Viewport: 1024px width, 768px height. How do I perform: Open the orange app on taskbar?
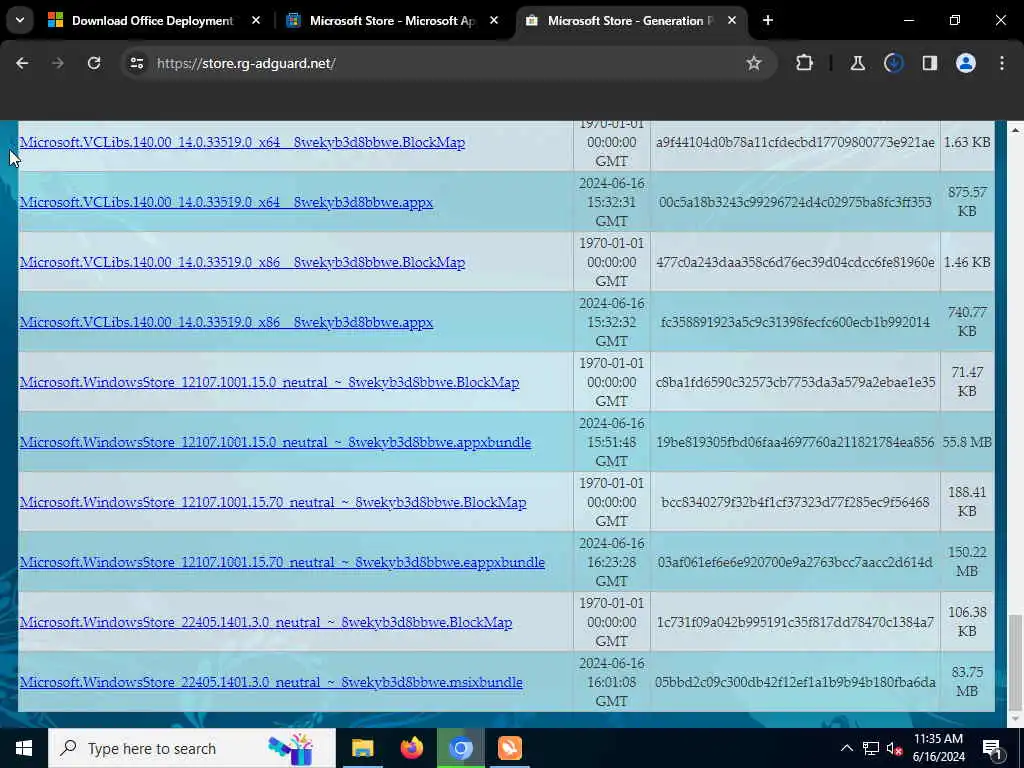509,748
